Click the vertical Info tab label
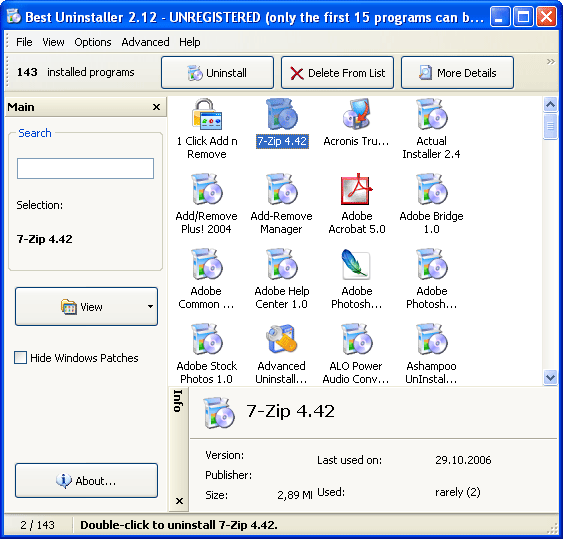 click(178, 401)
